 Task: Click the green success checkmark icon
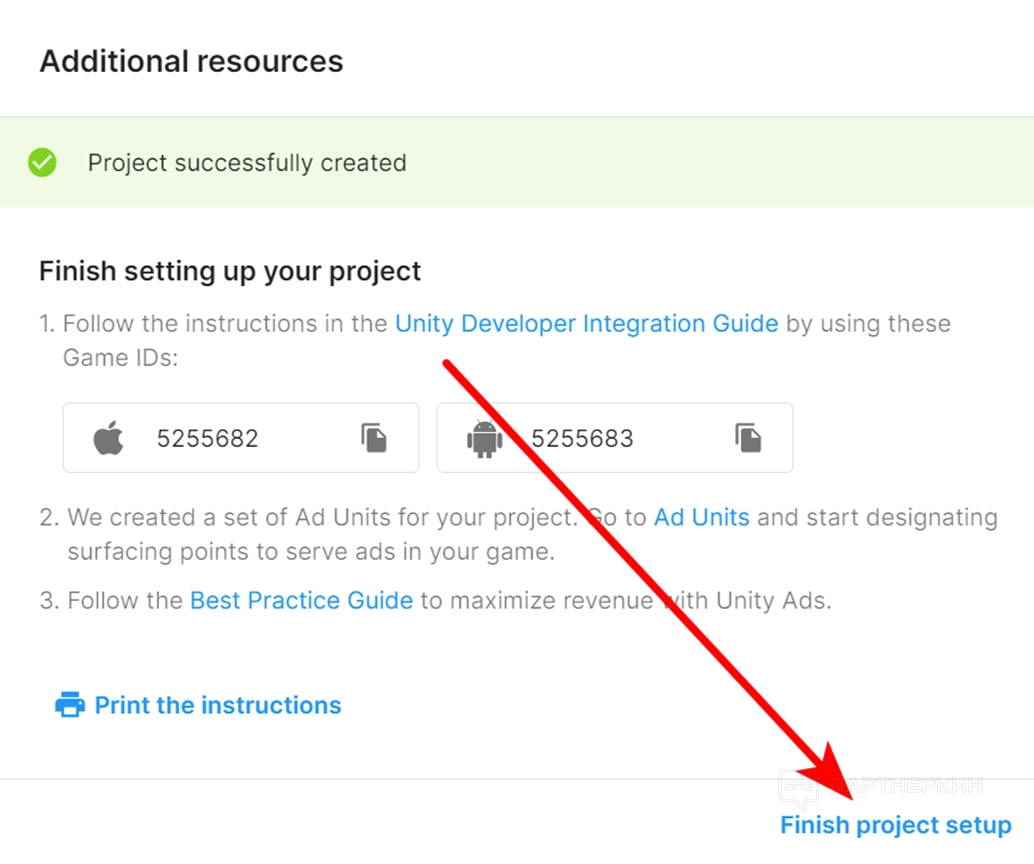click(42, 163)
